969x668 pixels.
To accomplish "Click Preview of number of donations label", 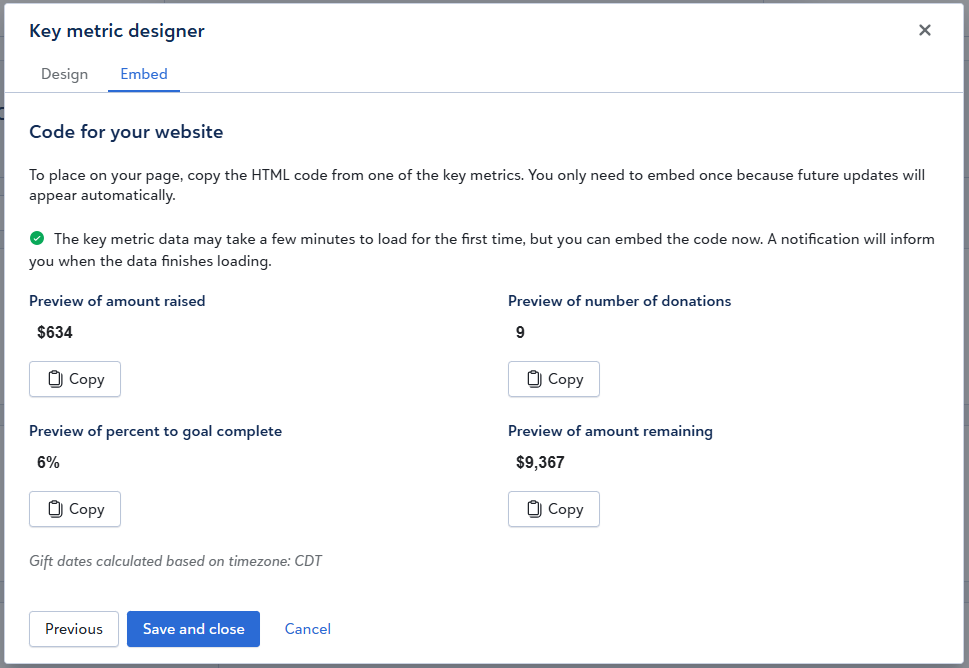I will point(619,301).
